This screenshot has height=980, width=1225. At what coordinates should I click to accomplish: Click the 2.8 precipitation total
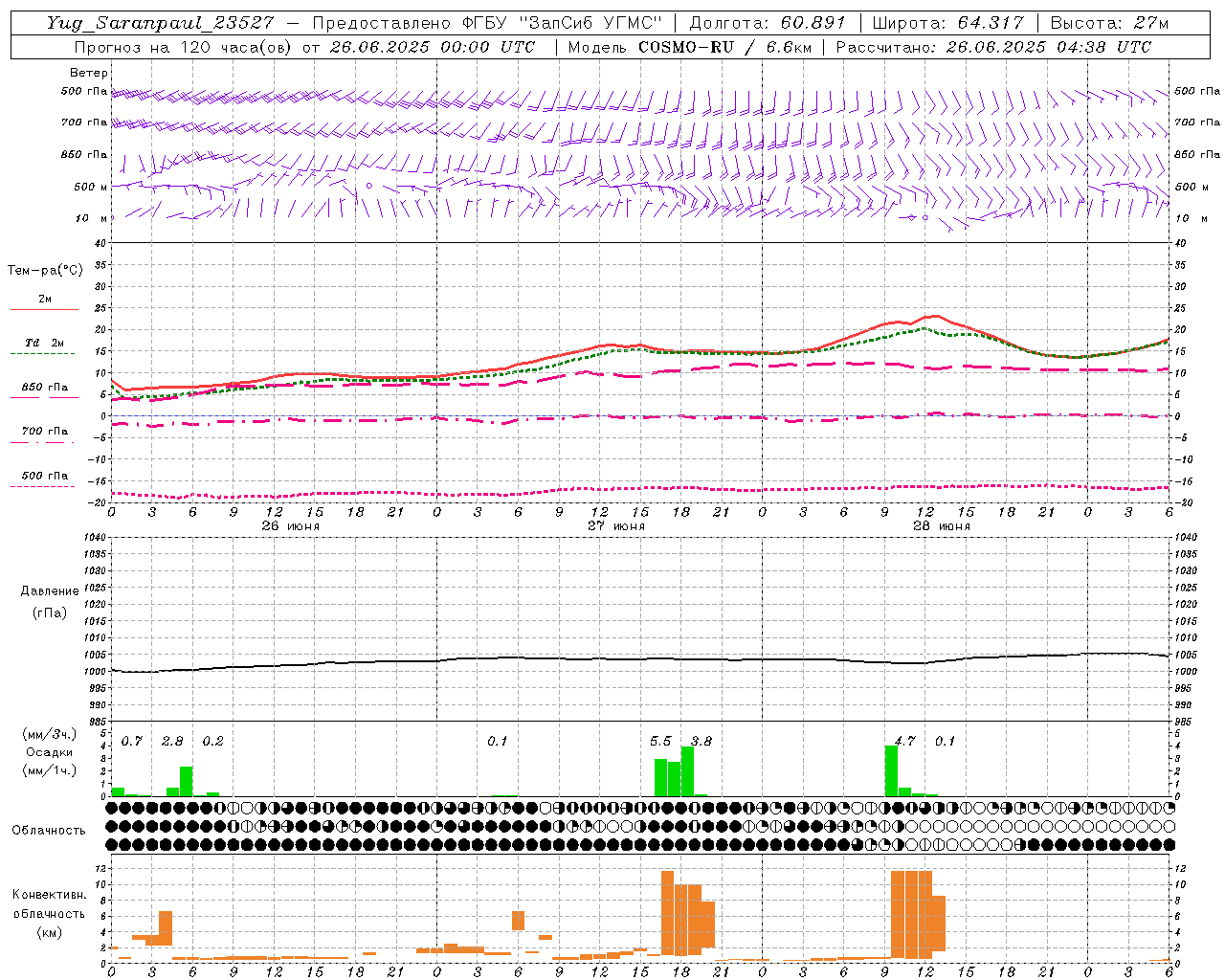click(x=172, y=742)
